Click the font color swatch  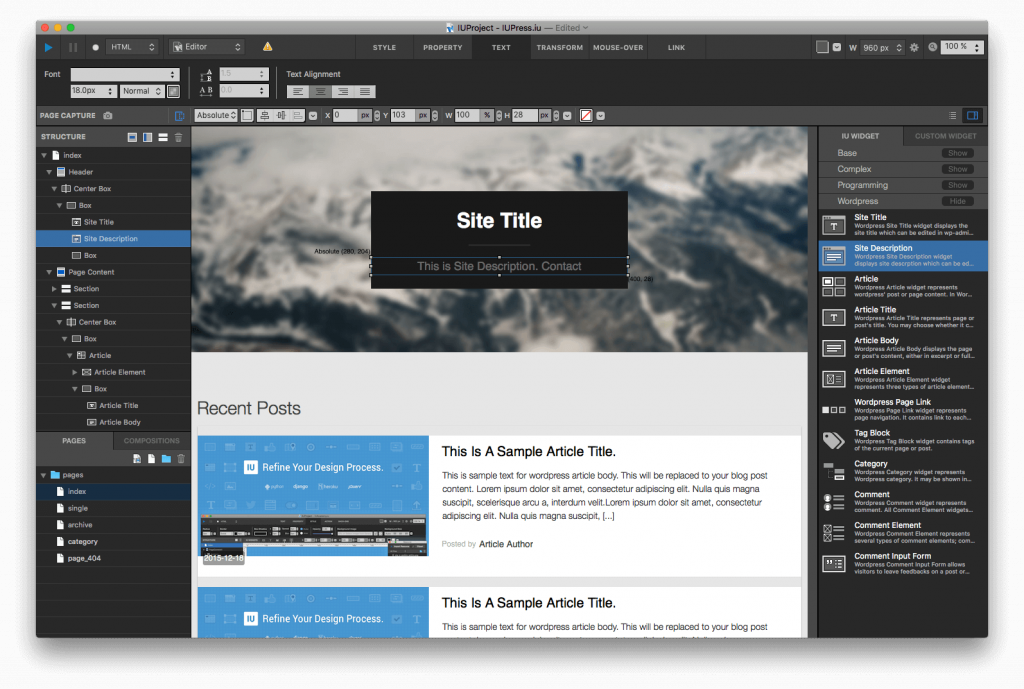coord(174,91)
